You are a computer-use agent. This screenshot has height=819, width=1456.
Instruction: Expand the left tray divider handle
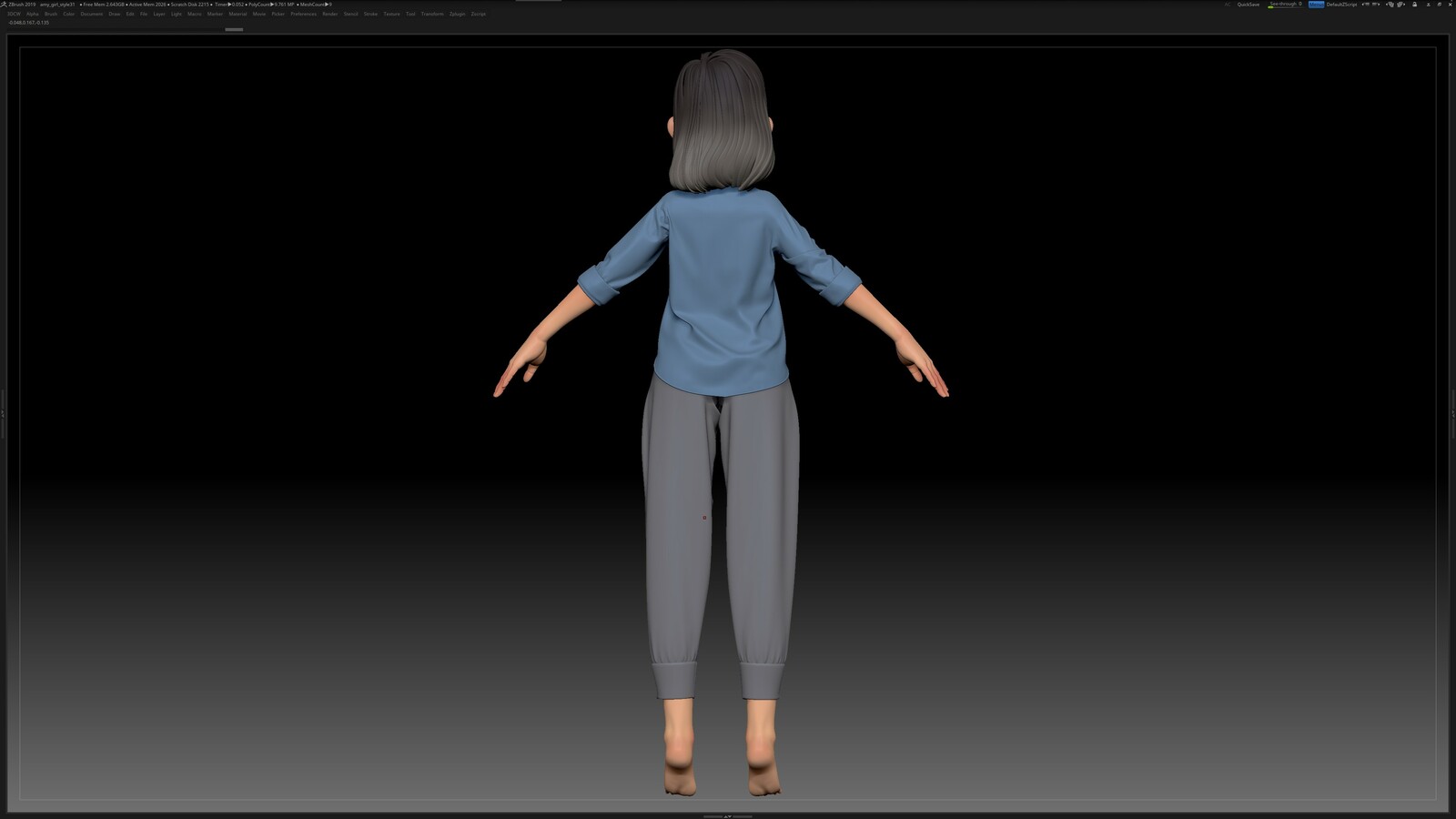(x=3, y=414)
